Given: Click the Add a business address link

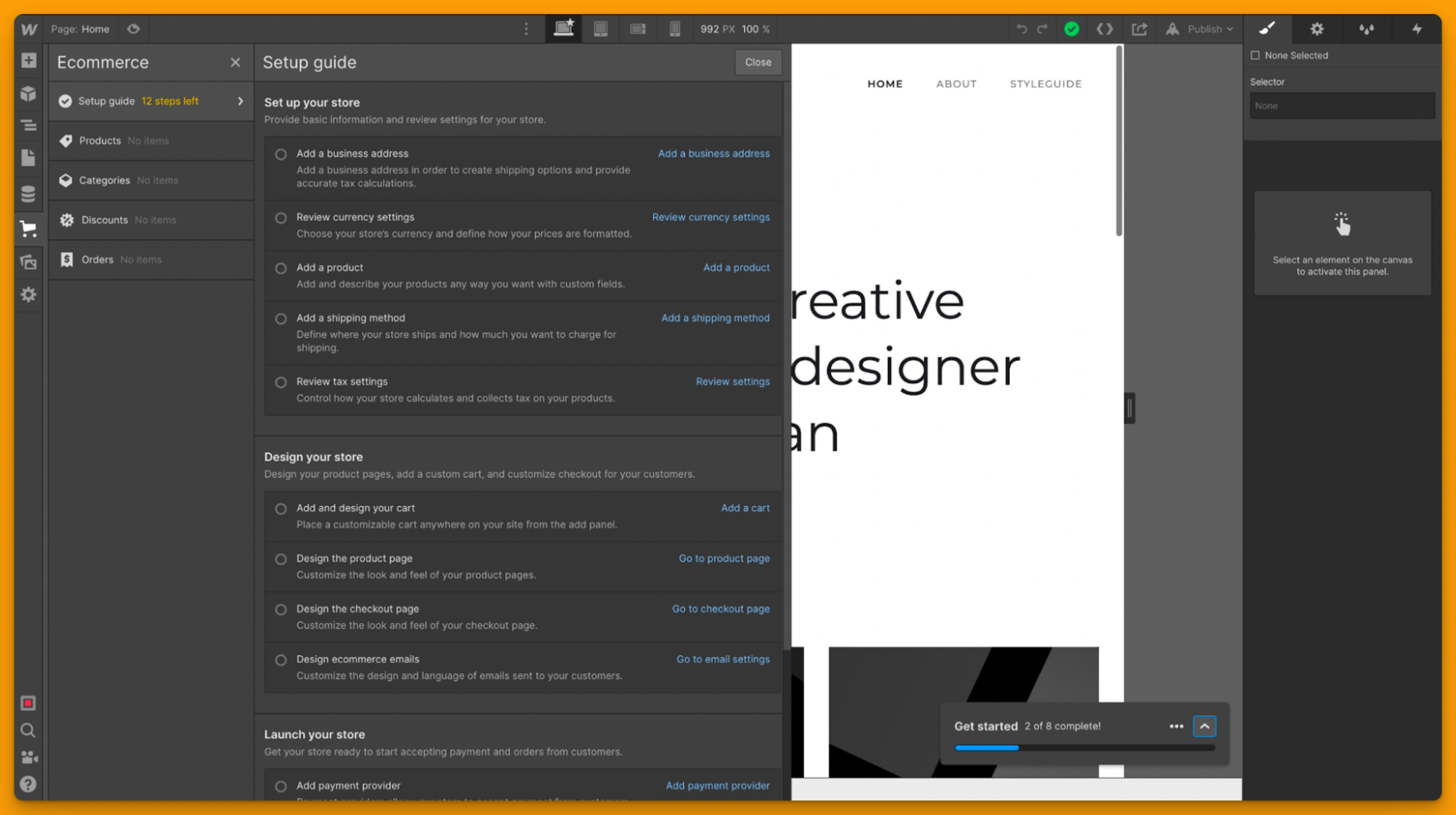Looking at the screenshot, I should click(x=714, y=154).
